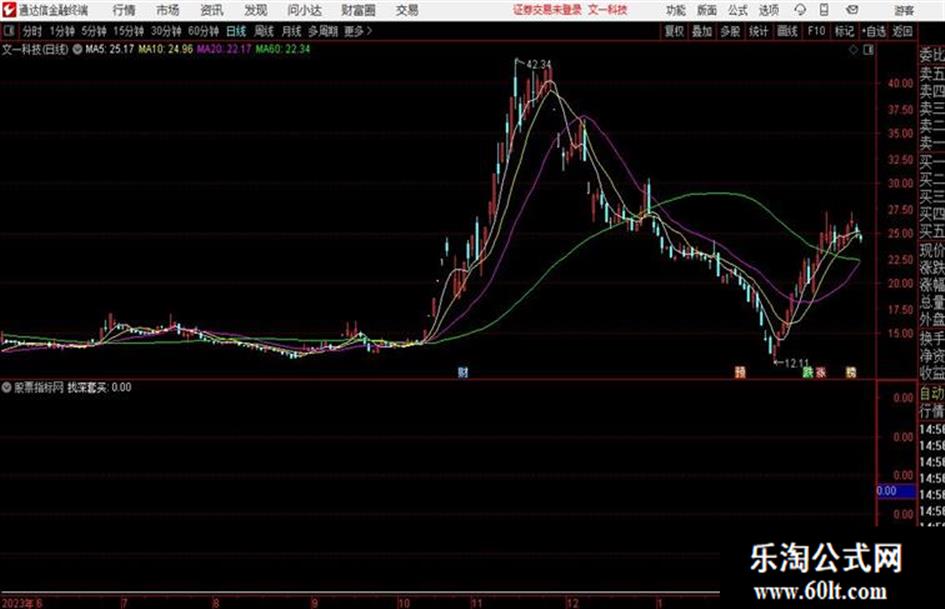This screenshot has height=609, width=945.
Task: Click the MA10: 24.96 label
Action: click(165, 49)
